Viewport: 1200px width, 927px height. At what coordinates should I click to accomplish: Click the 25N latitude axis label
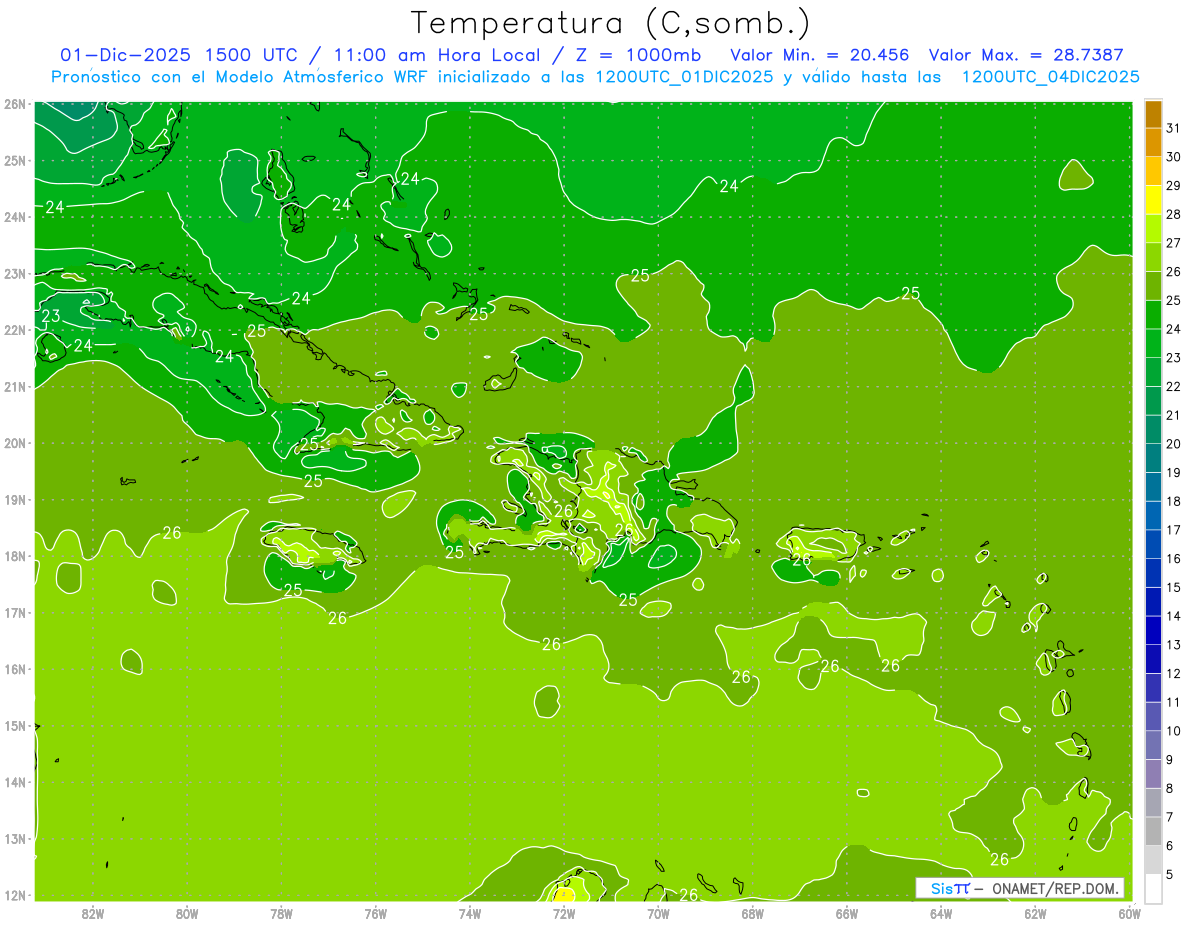(14, 160)
